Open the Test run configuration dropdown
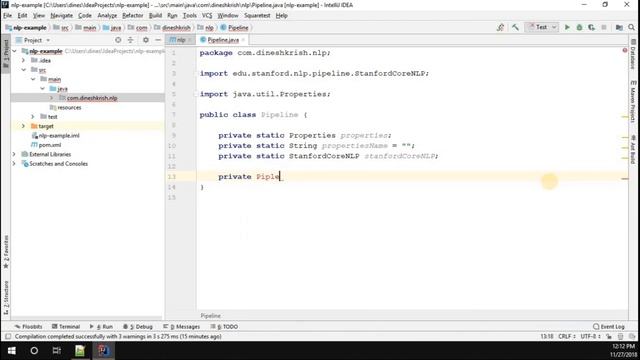The image size is (640, 360). pyautogui.click(x=542, y=27)
